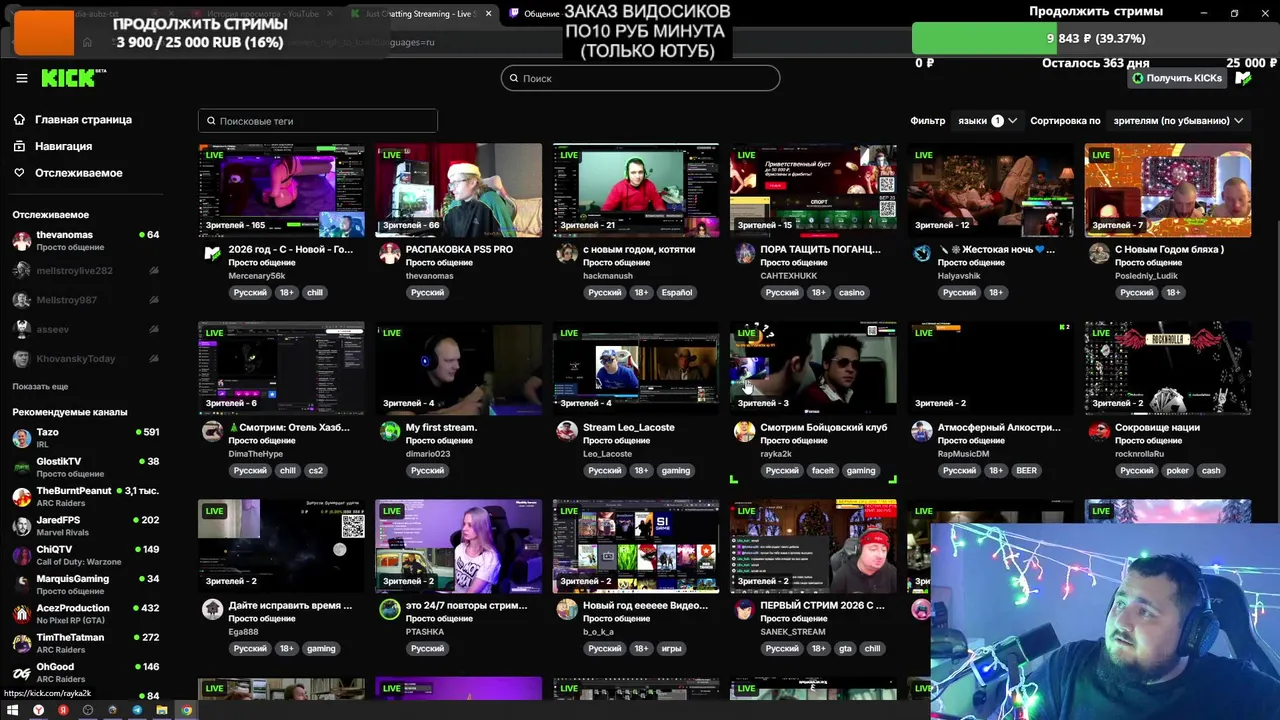Click the KICK logo
This screenshot has height=720, width=1280.
click(72, 78)
